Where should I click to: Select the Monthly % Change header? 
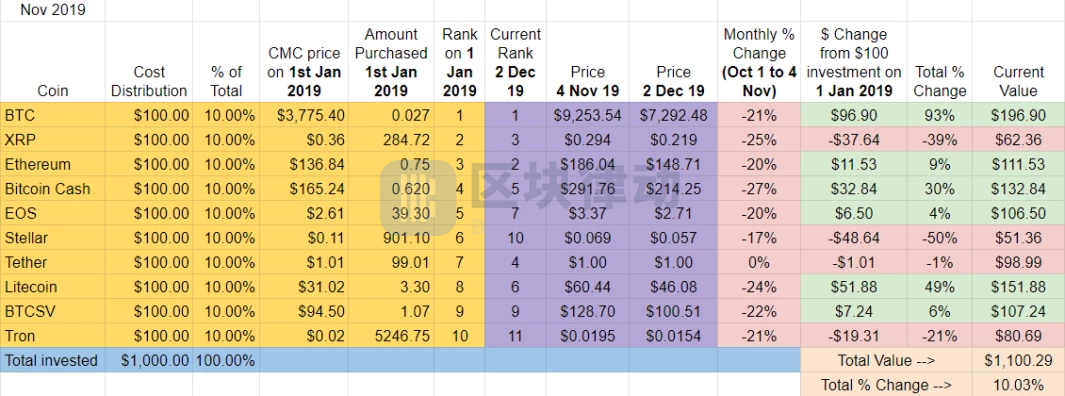pyautogui.click(x=759, y=62)
